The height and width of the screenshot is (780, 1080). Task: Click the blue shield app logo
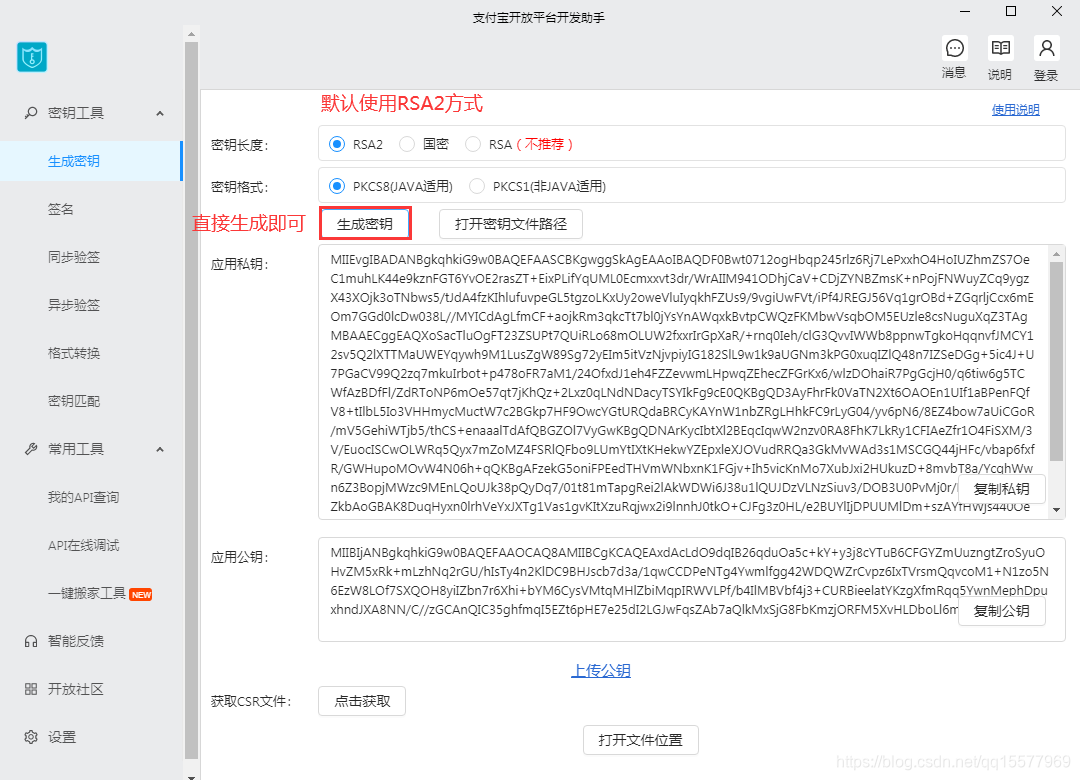coord(32,57)
